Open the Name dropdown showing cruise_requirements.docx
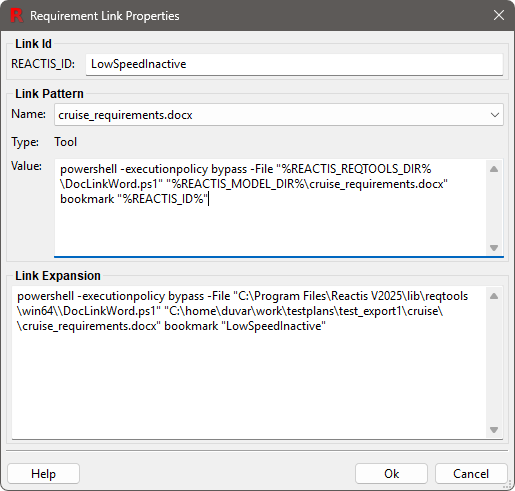Screen dimensions: 515x491 pyautogui.click(x=279, y=115)
